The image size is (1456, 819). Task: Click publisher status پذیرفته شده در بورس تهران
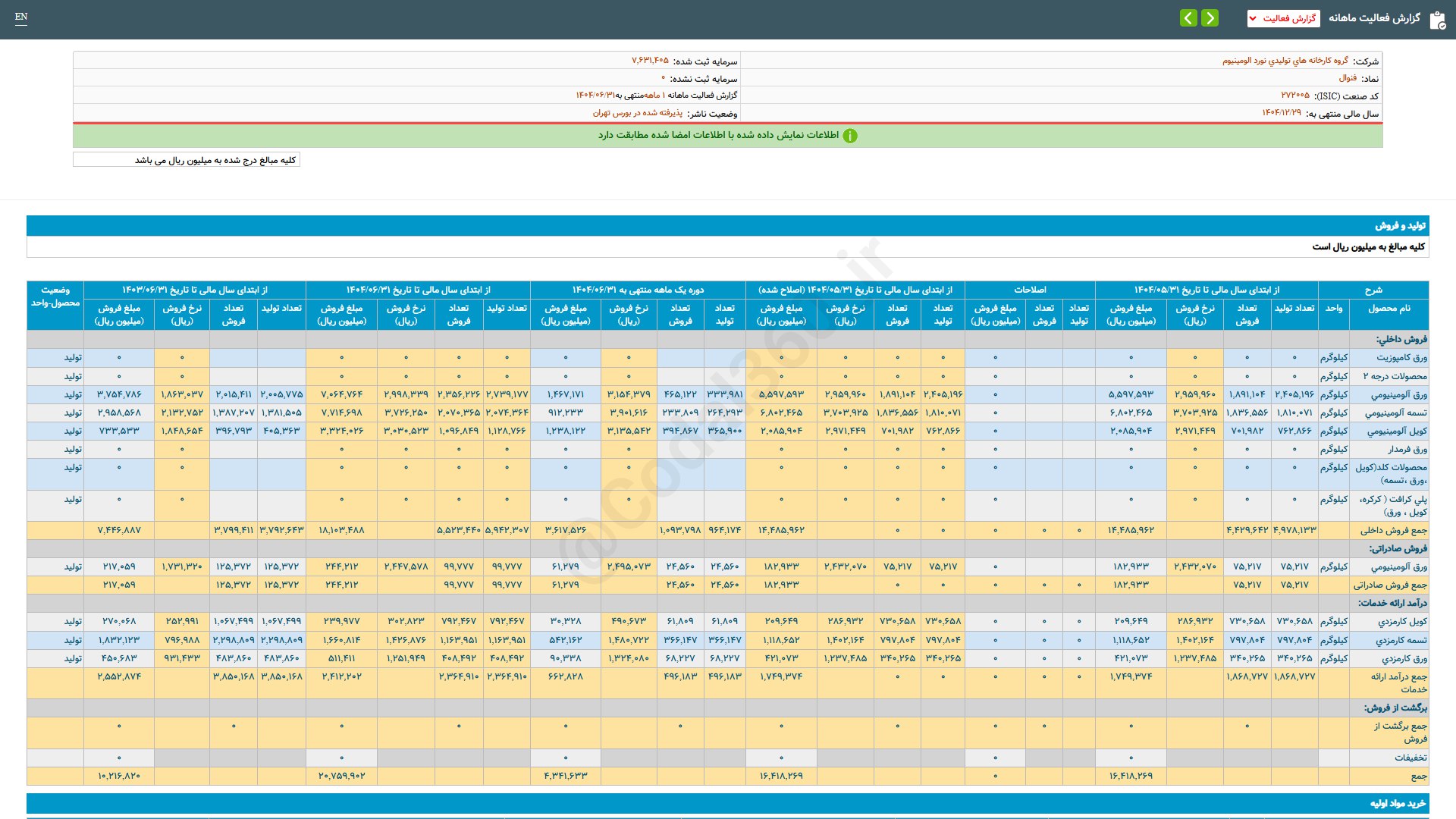tap(637, 113)
